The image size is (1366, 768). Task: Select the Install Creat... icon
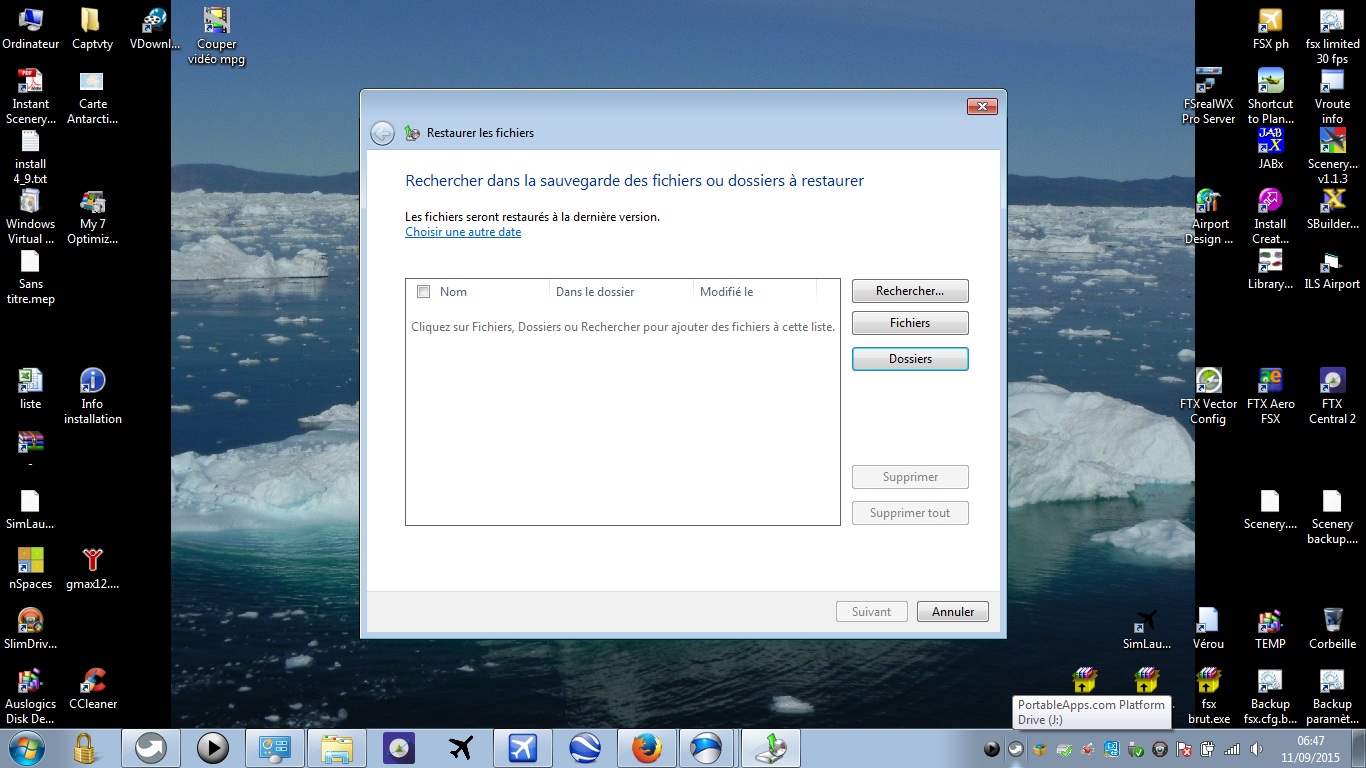(x=1270, y=216)
